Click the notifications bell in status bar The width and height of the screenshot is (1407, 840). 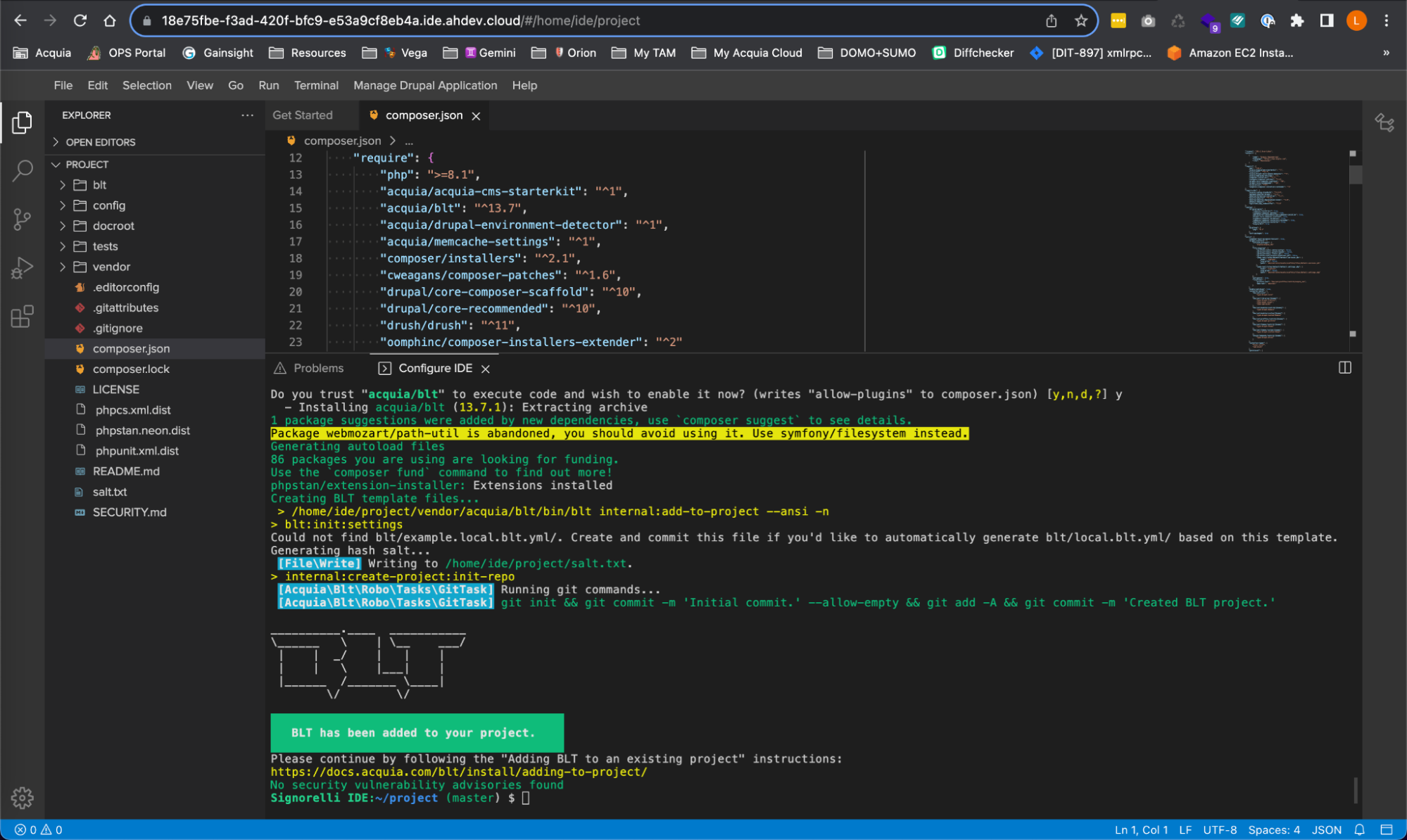point(1360,830)
